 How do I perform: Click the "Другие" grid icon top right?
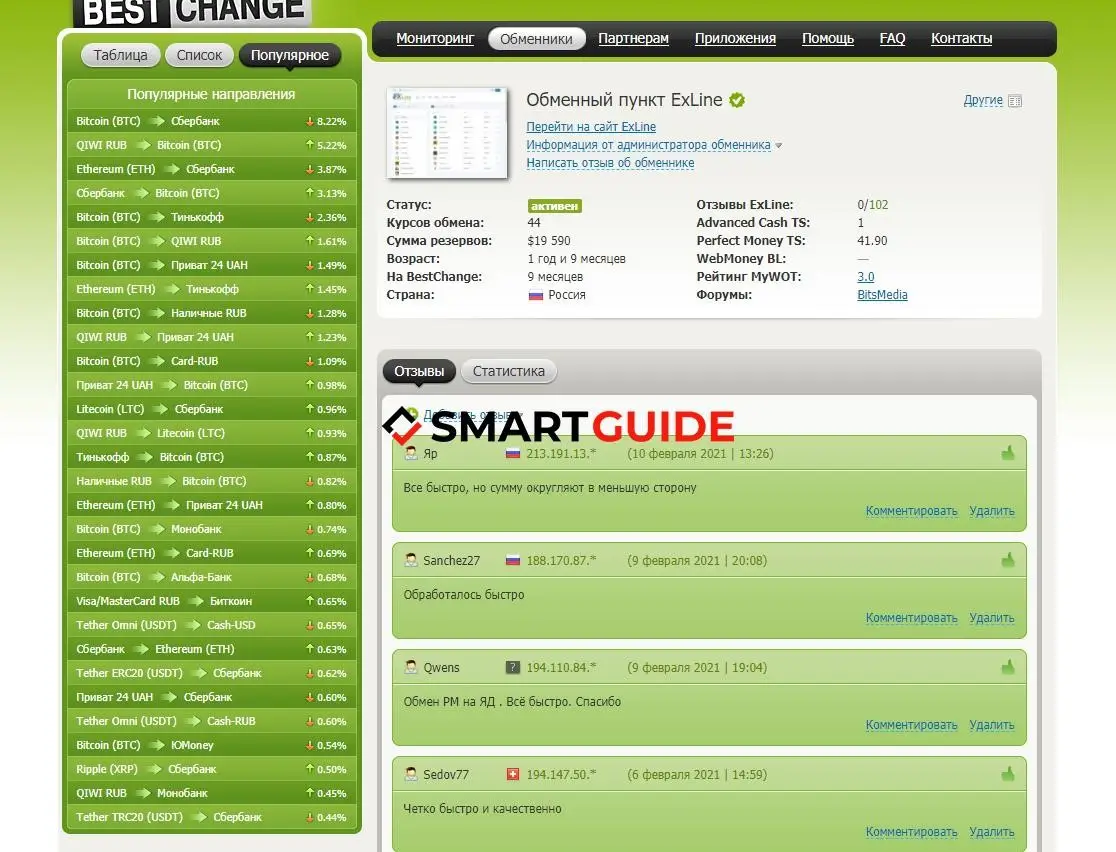pos(1013,100)
